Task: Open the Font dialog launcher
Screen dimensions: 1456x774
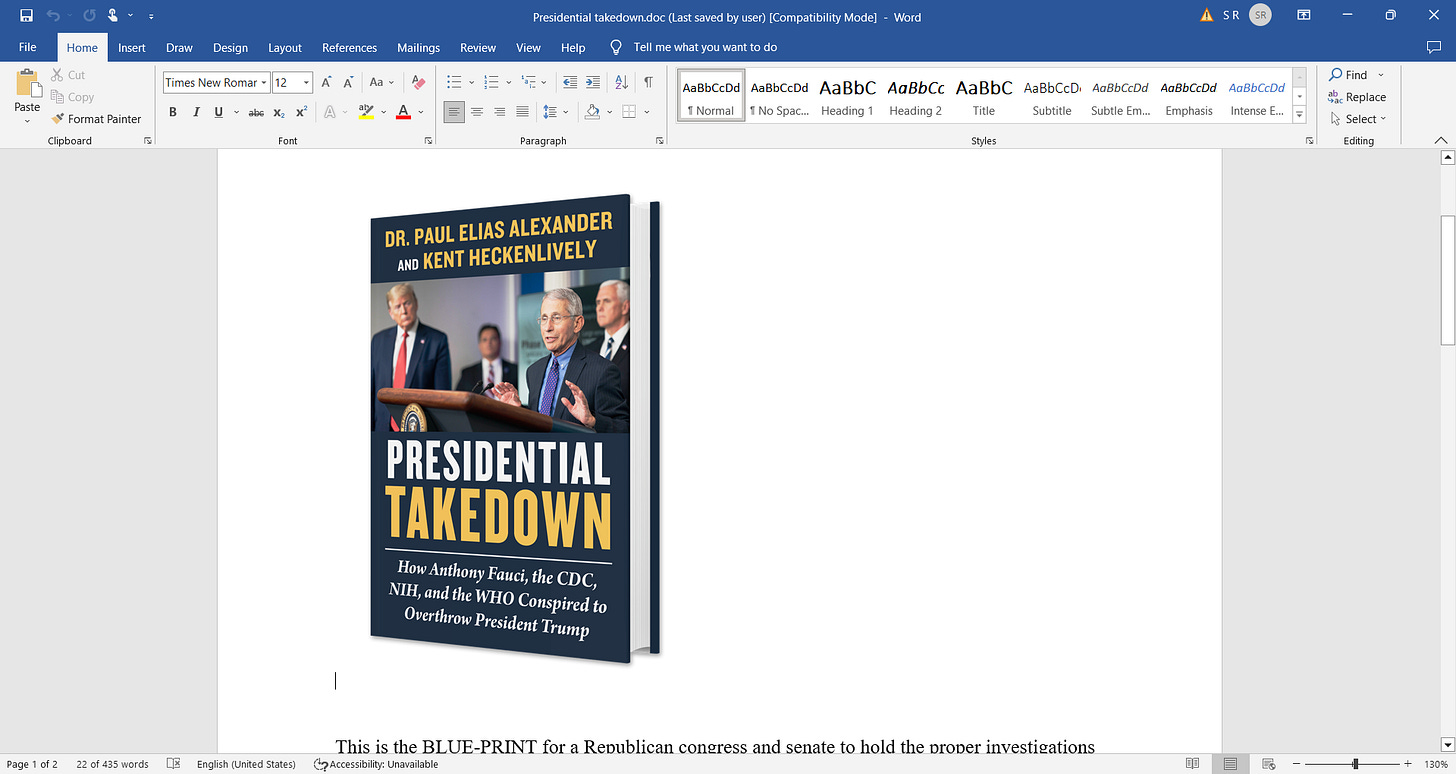Action: pyautogui.click(x=428, y=141)
